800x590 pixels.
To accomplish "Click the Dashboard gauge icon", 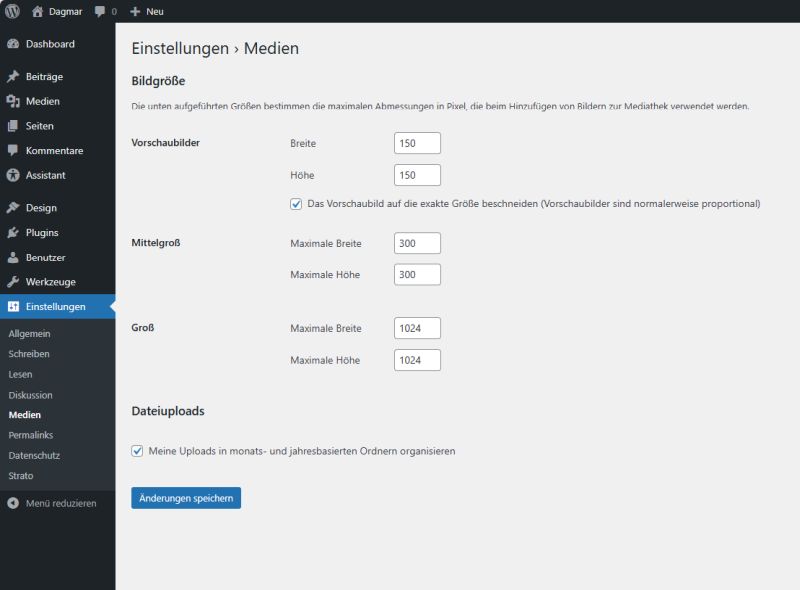I will point(13,44).
